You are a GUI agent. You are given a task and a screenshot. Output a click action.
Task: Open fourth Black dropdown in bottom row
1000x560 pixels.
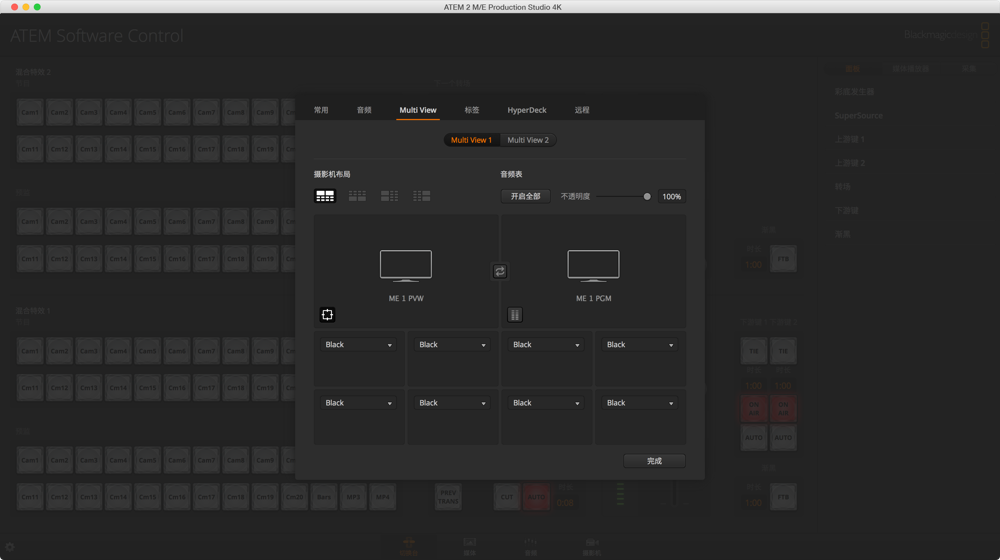[x=639, y=403]
